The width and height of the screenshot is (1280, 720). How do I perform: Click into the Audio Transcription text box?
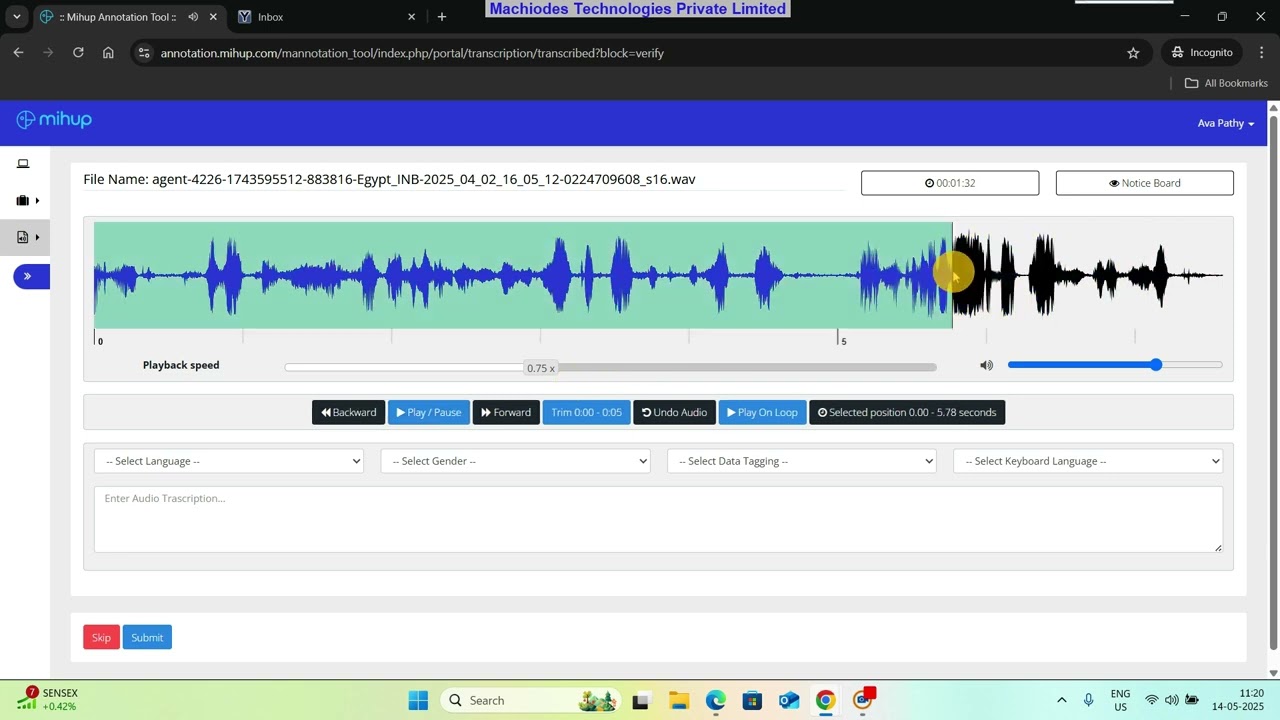pos(658,519)
